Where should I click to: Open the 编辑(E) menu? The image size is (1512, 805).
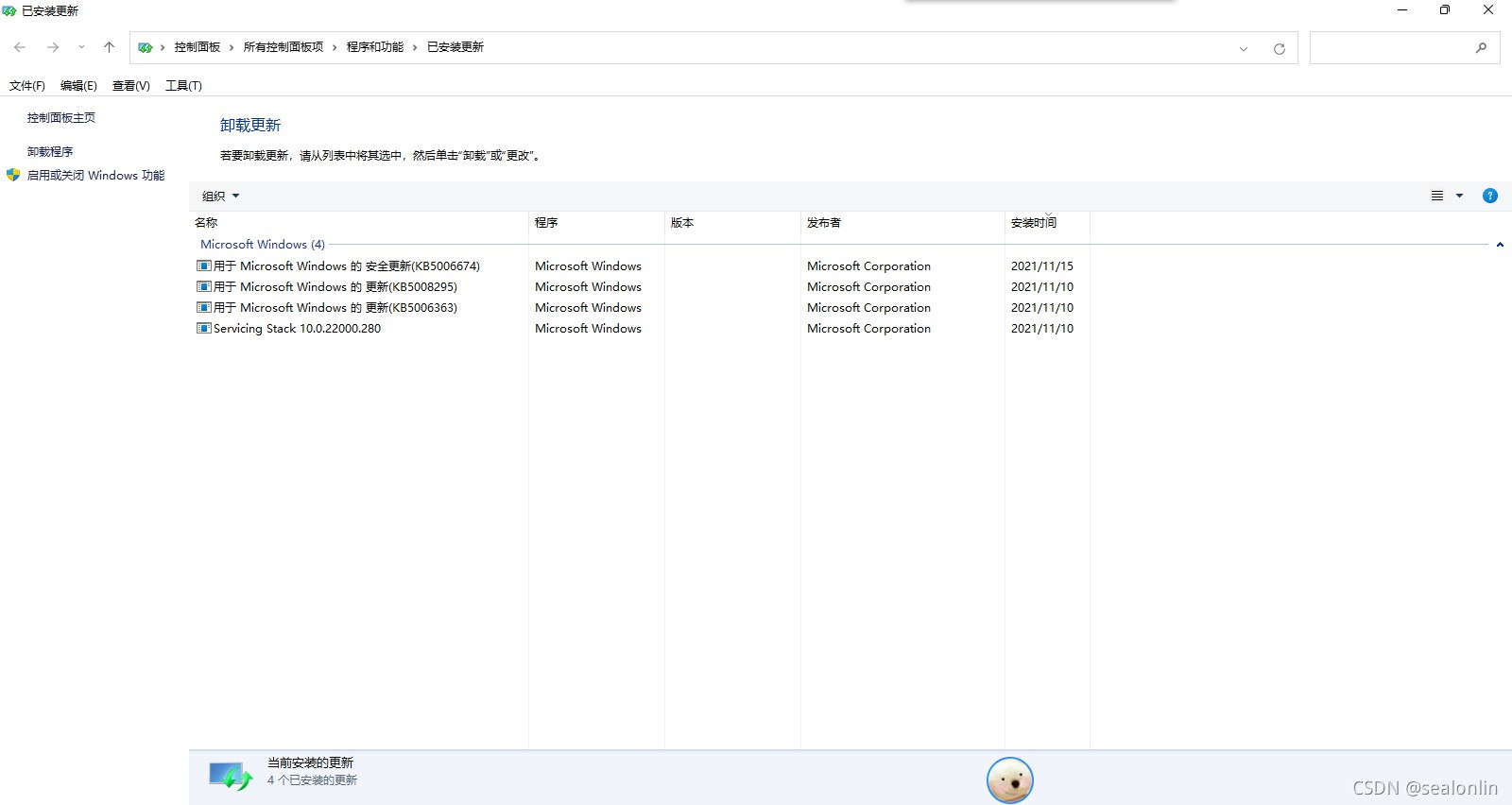(x=78, y=86)
